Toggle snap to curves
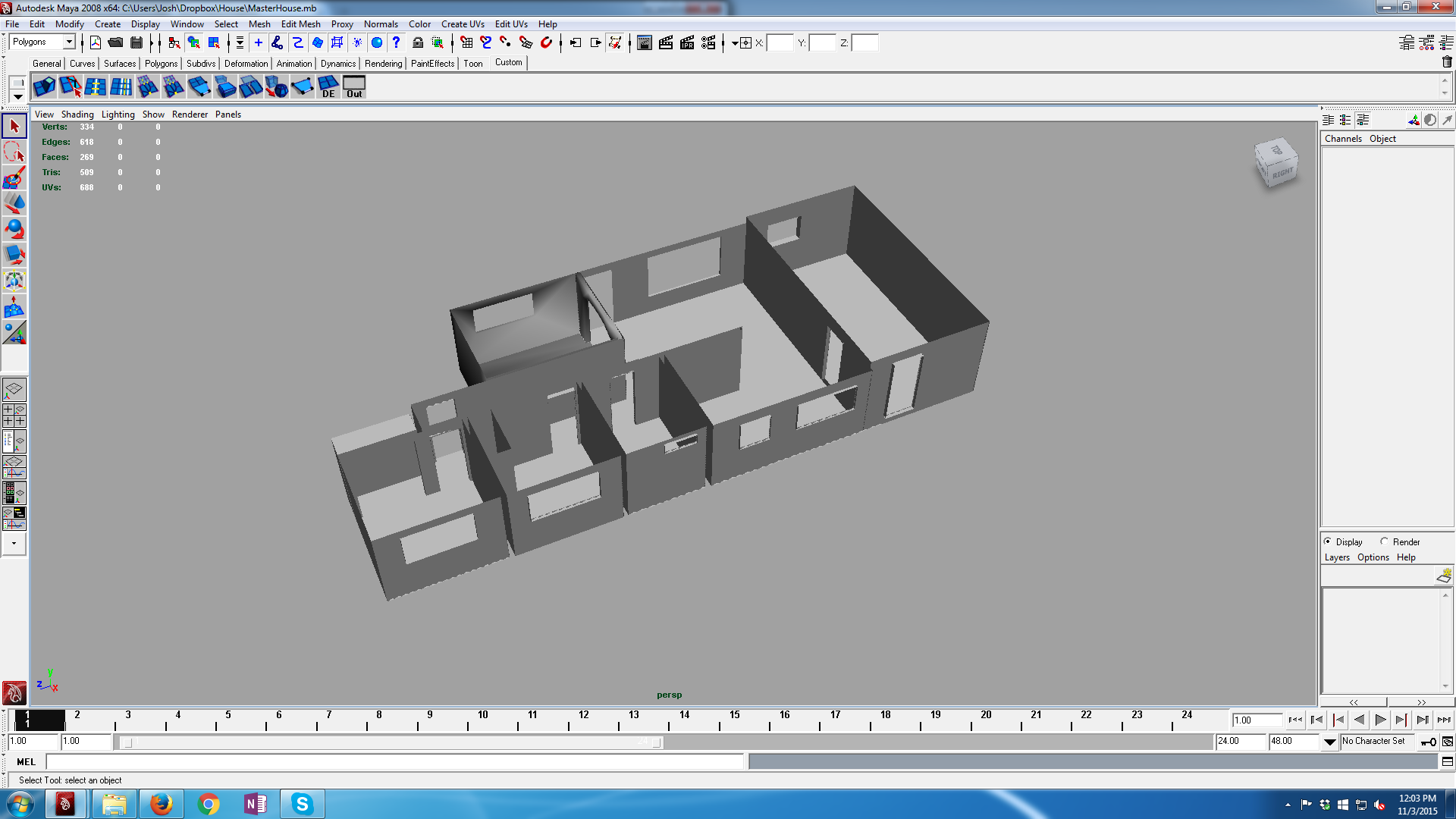The height and width of the screenshot is (819, 1456). point(486,42)
